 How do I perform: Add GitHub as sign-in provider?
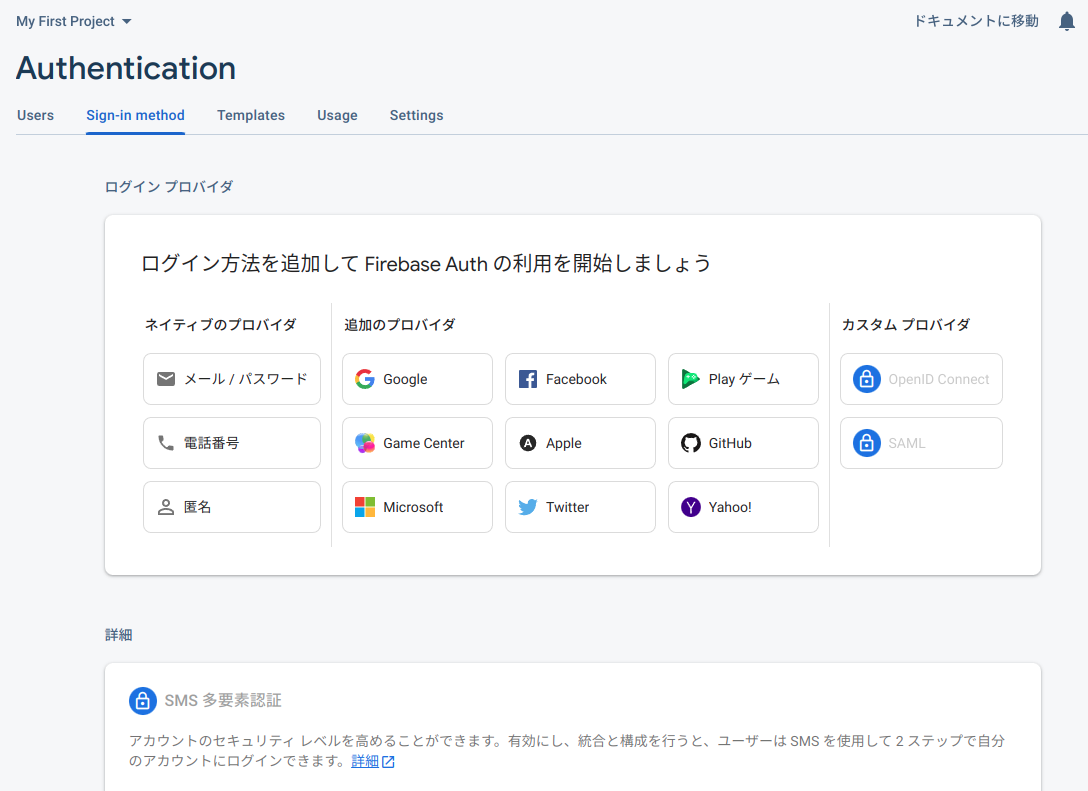pos(743,443)
